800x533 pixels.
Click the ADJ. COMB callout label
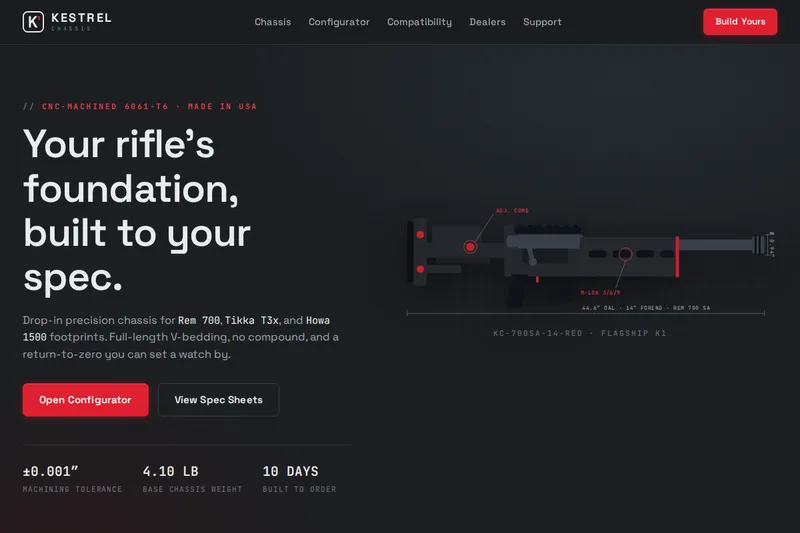512,211
